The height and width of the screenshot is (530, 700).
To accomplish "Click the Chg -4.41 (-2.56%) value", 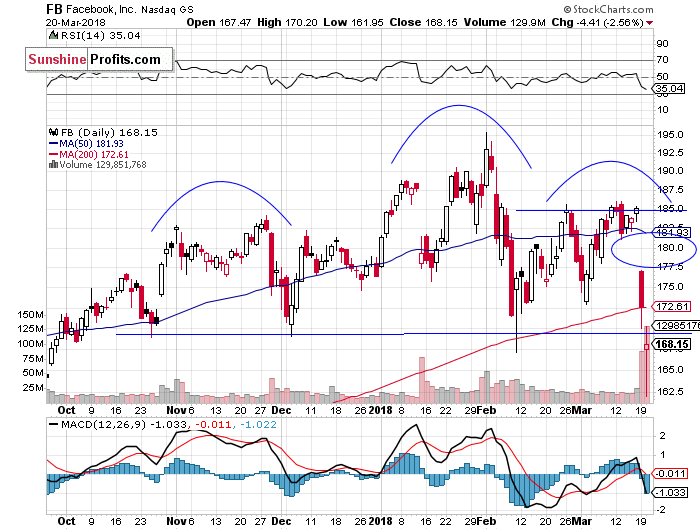I will pos(597,22).
